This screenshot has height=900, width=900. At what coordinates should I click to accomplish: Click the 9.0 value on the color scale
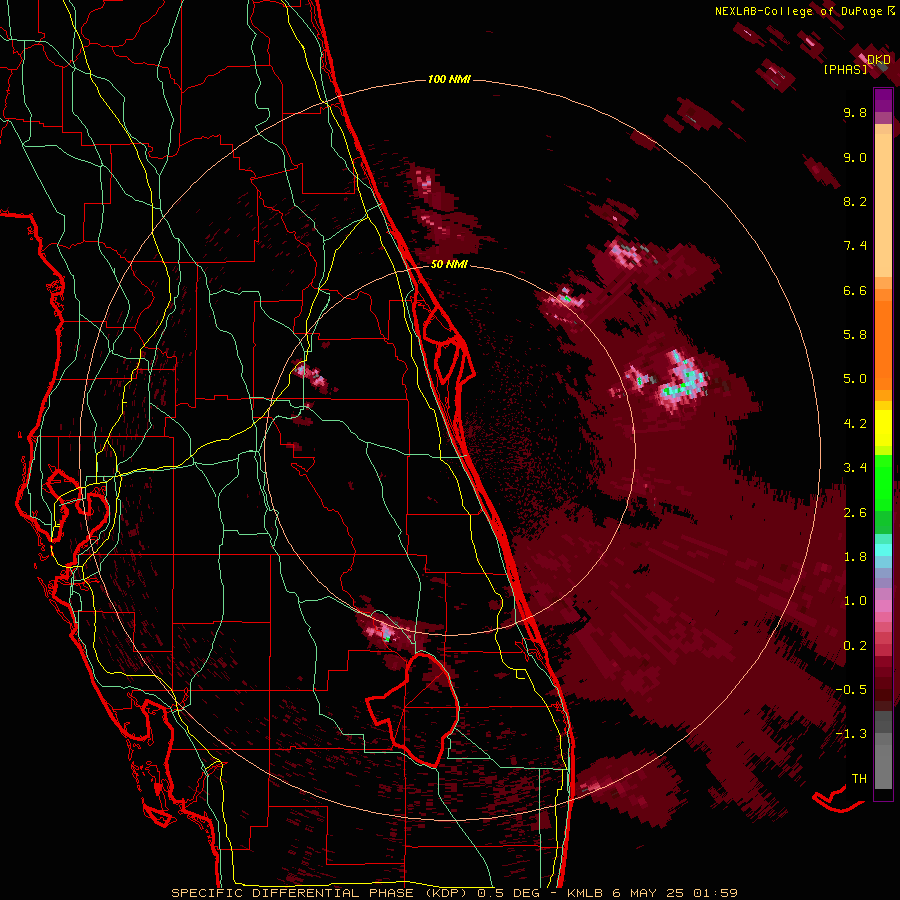pyautogui.click(x=855, y=157)
